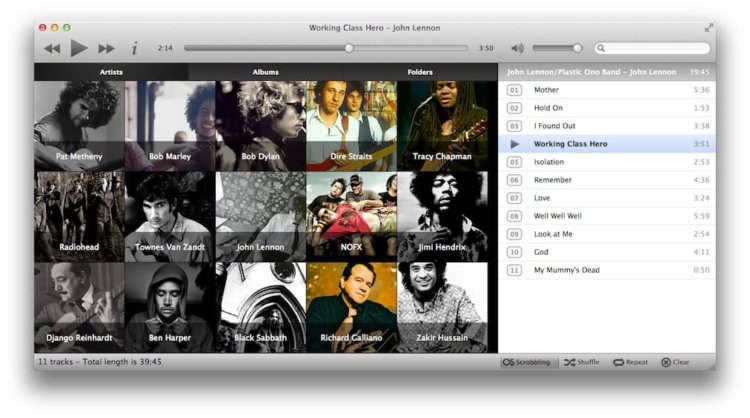The image size is (750, 418).
Task: Open the Folders tab
Action: point(420,72)
